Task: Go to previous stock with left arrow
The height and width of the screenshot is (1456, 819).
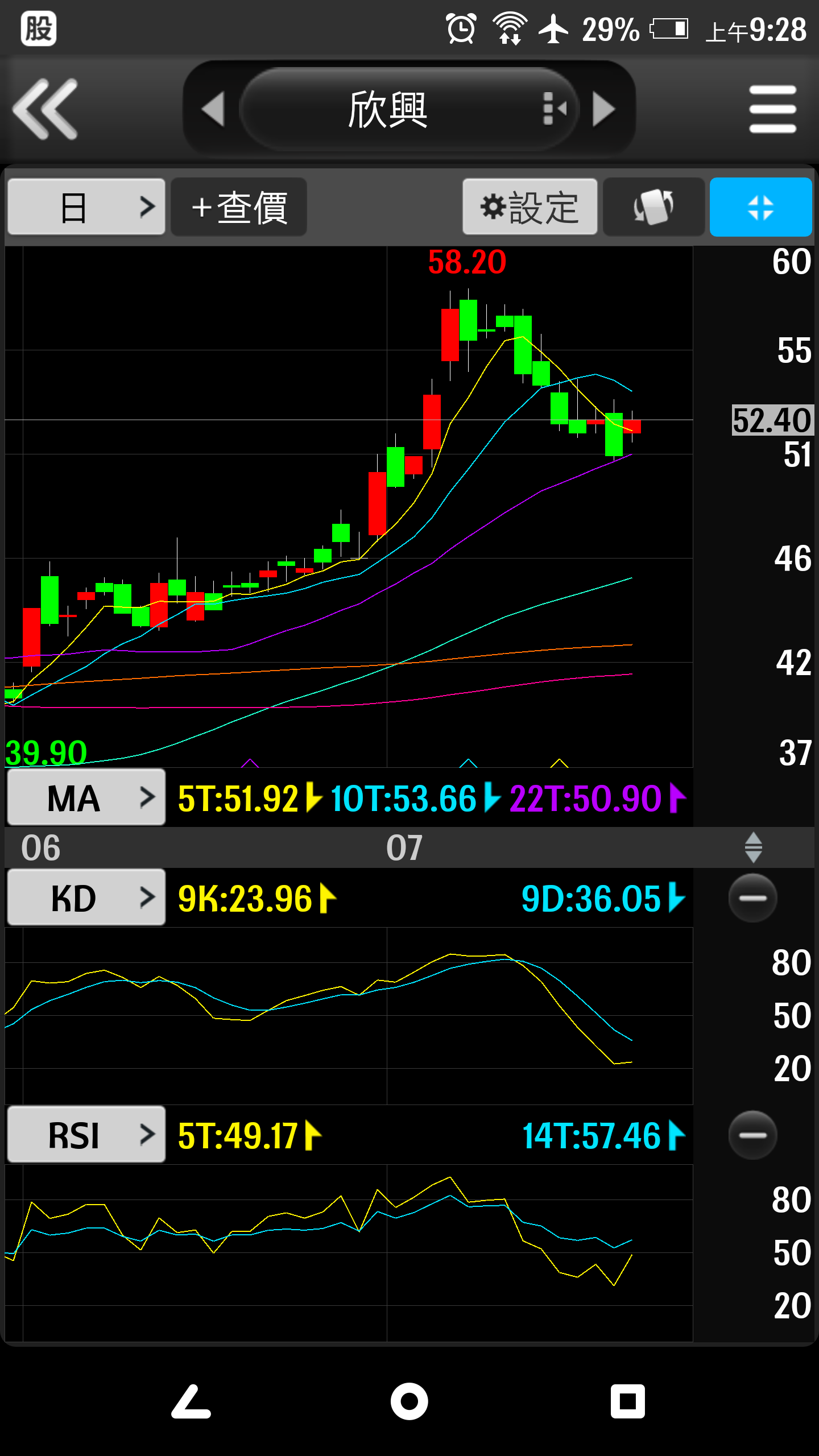Action: [x=213, y=109]
